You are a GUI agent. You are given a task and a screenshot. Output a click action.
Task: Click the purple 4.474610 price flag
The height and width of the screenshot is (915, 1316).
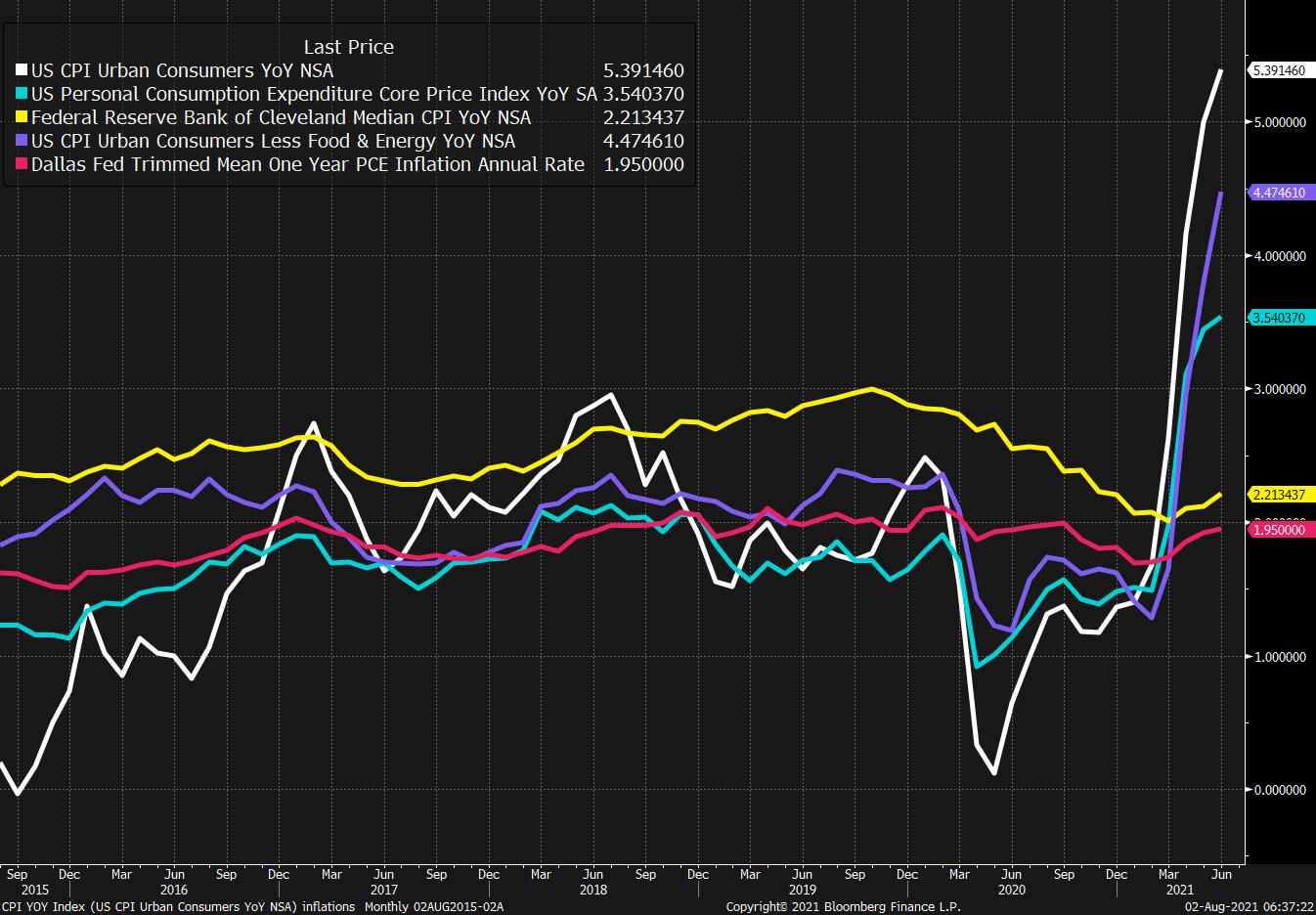point(1281,194)
